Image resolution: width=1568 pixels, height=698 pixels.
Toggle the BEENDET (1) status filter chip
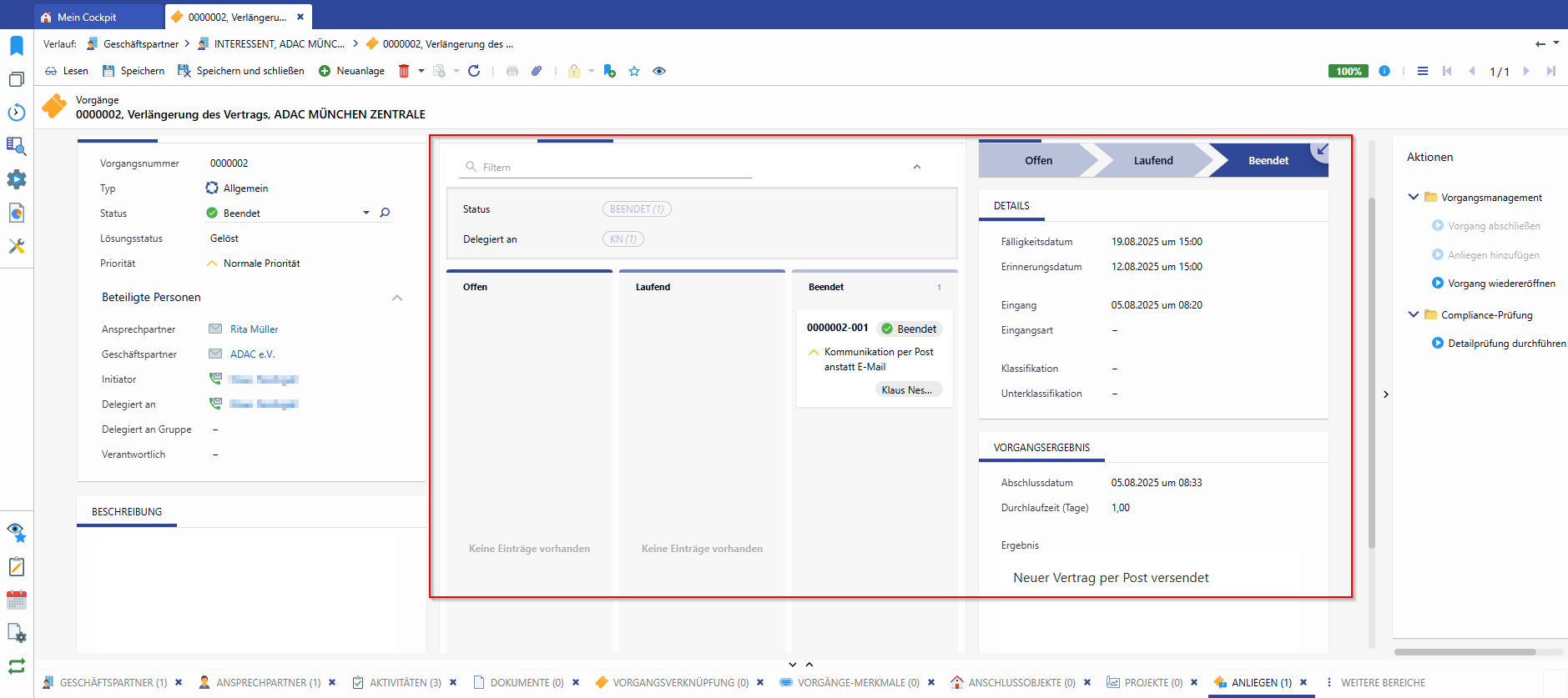click(x=637, y=209)
